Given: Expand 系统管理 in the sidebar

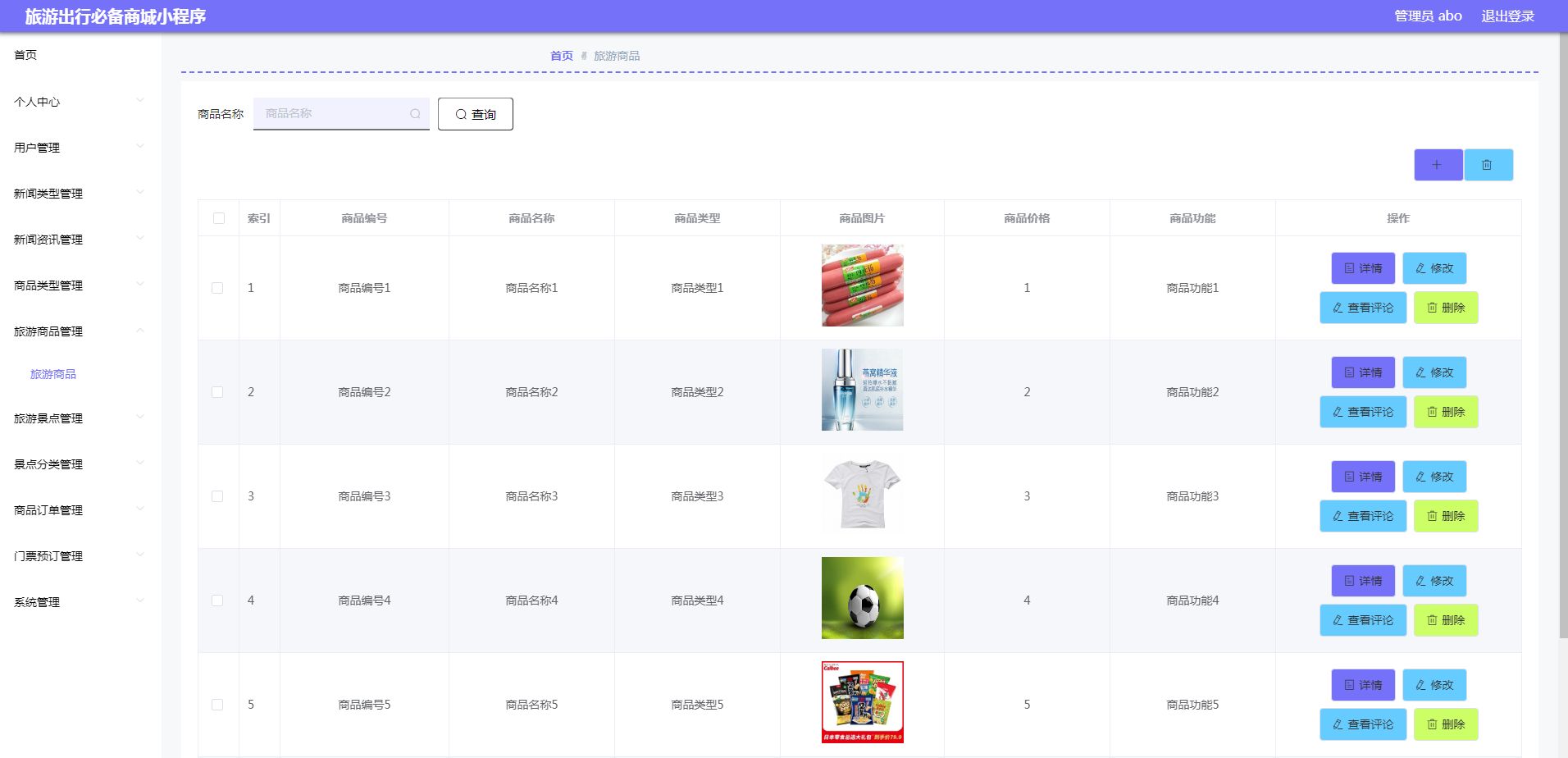Looking at the screenshot, I should pos(80,602).
